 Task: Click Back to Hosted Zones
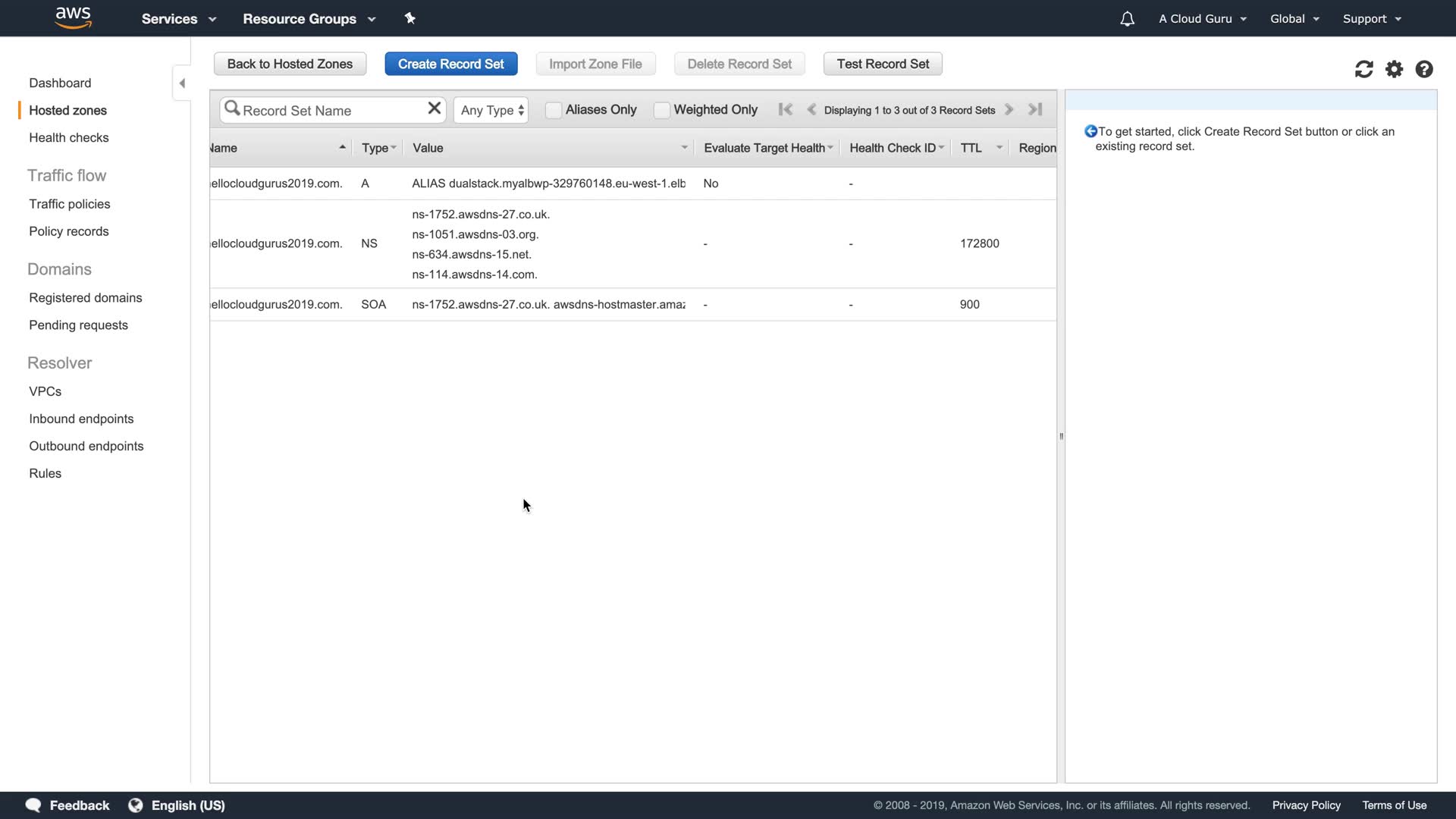point(290,64)
